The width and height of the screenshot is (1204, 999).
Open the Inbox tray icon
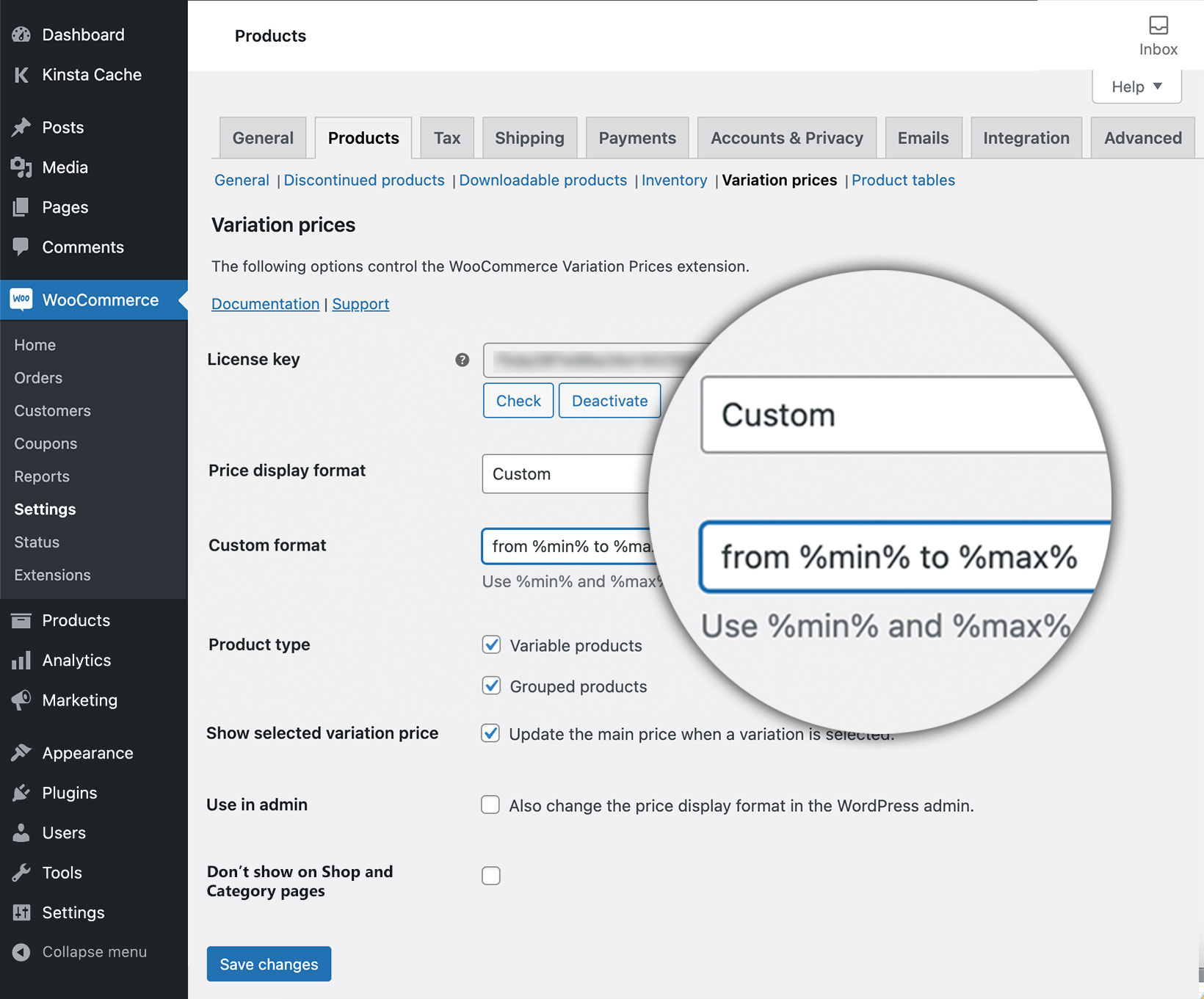point(1158,25)
